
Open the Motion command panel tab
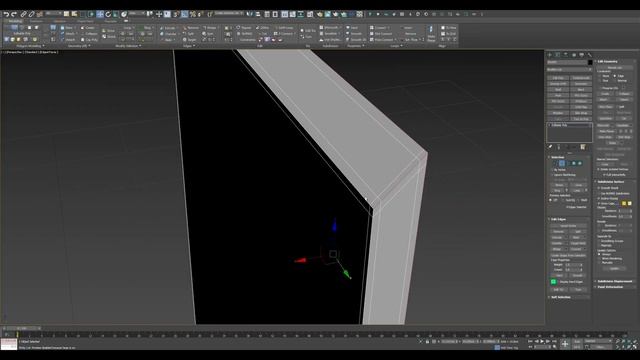(574, 55)
